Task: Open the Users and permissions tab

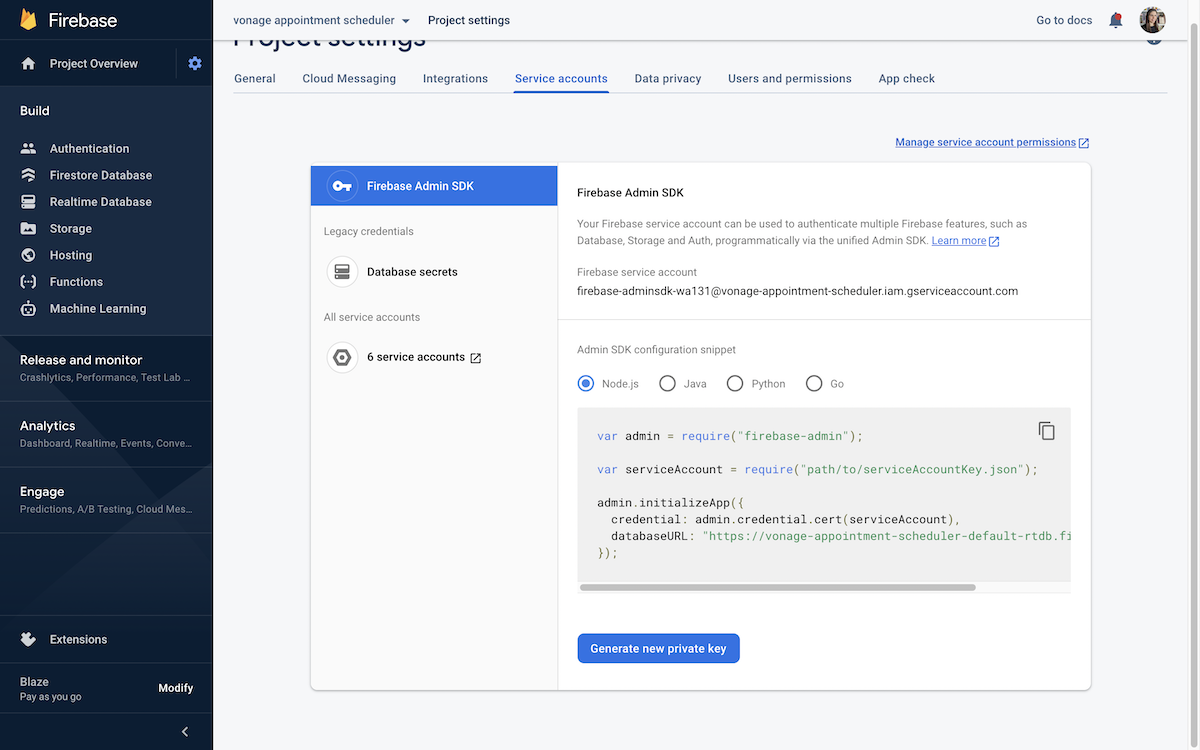Action: 790,78
